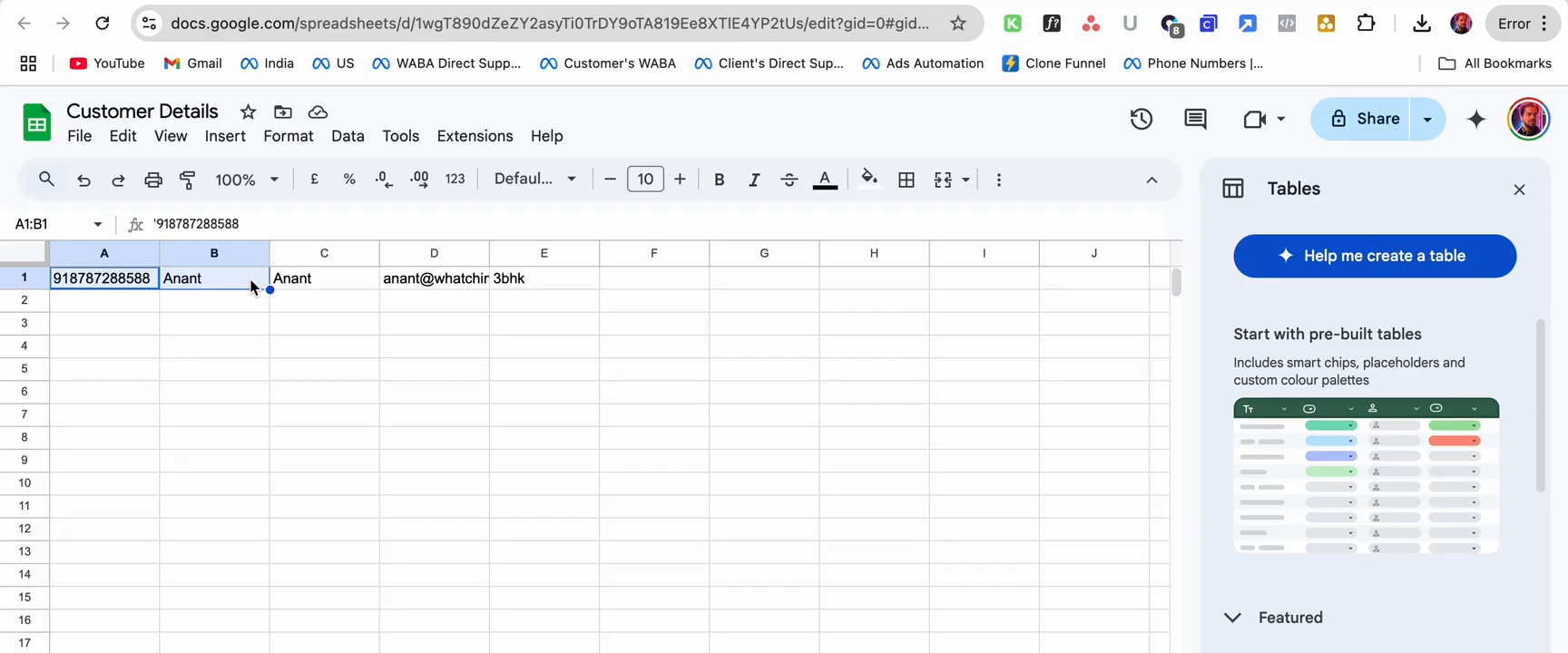
Task: Open the Data menu
Action: (348, 136)
